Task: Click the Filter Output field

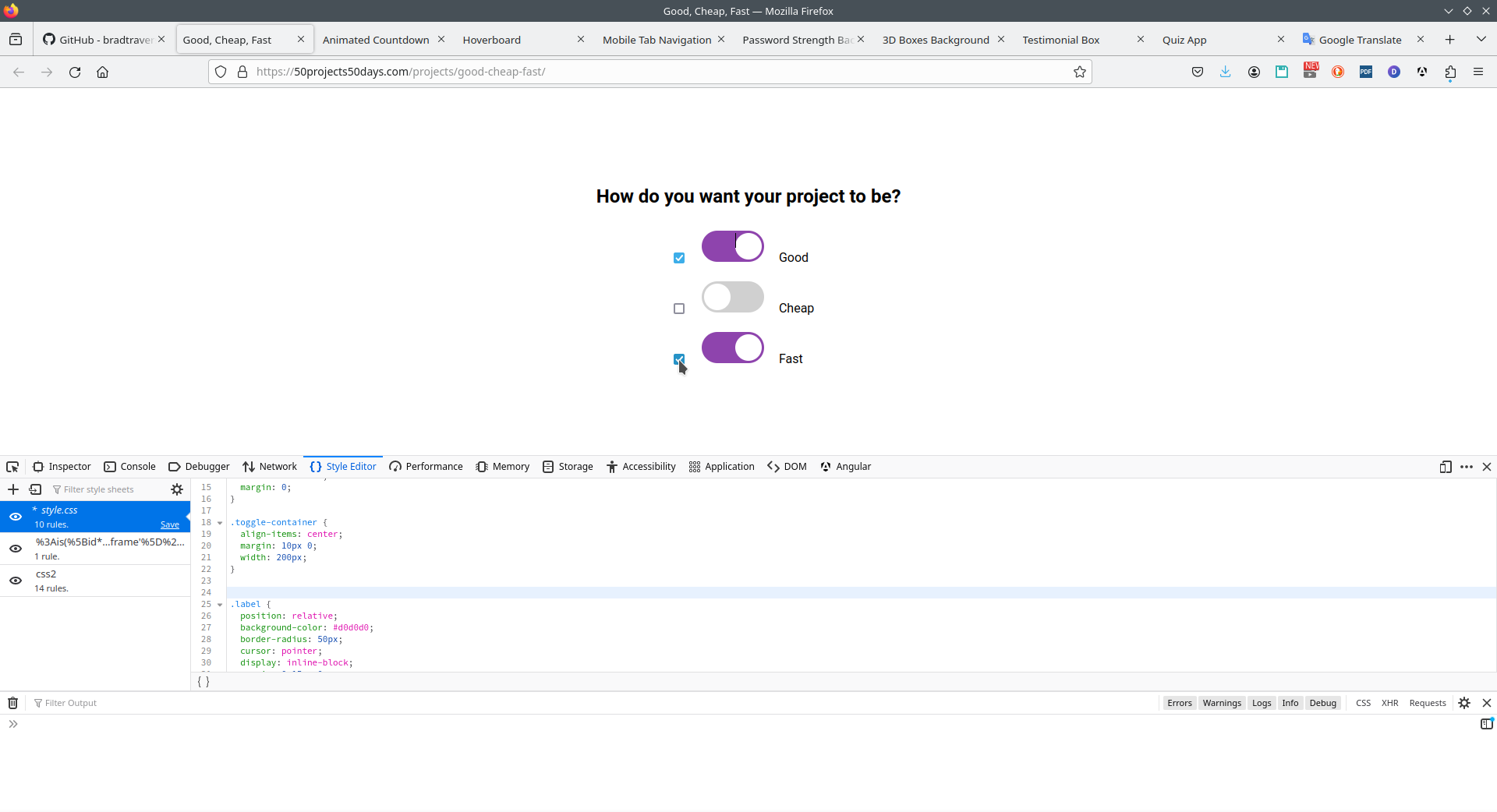Action: coord(593,703)
